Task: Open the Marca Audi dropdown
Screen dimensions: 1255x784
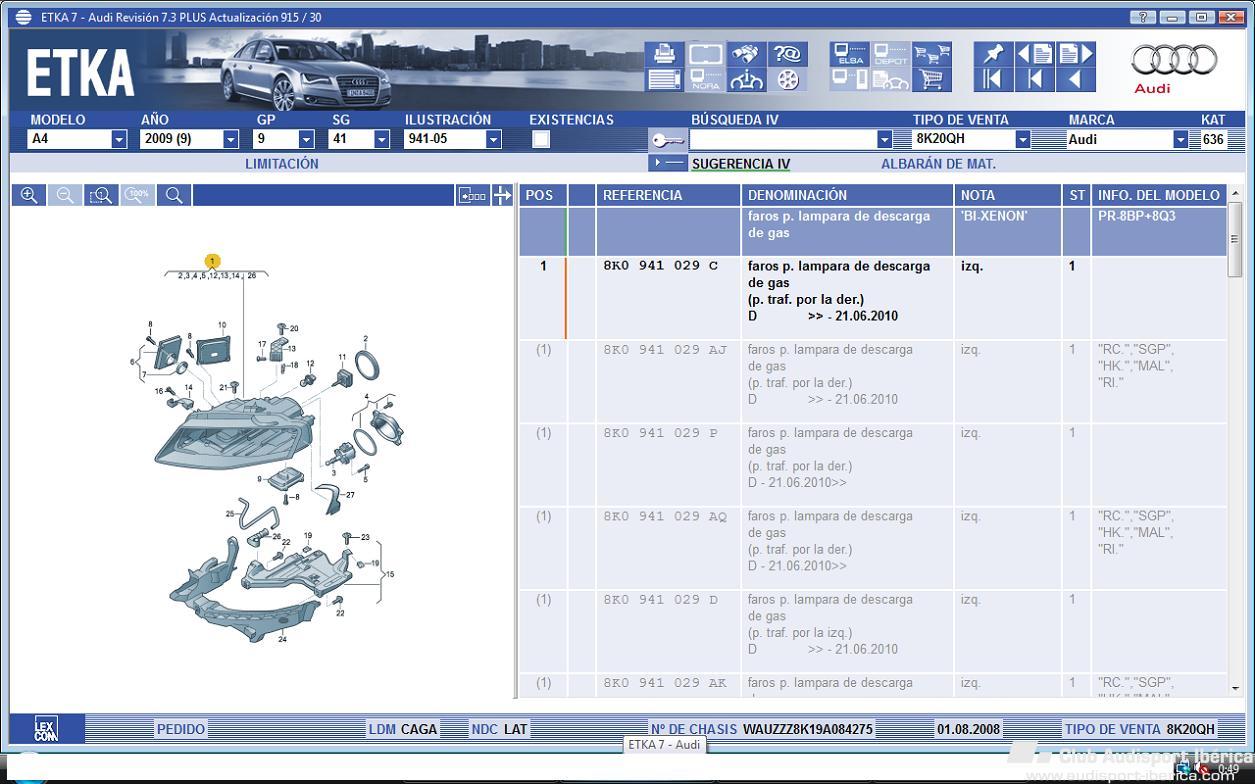Action: click(x=1180, y=140)
